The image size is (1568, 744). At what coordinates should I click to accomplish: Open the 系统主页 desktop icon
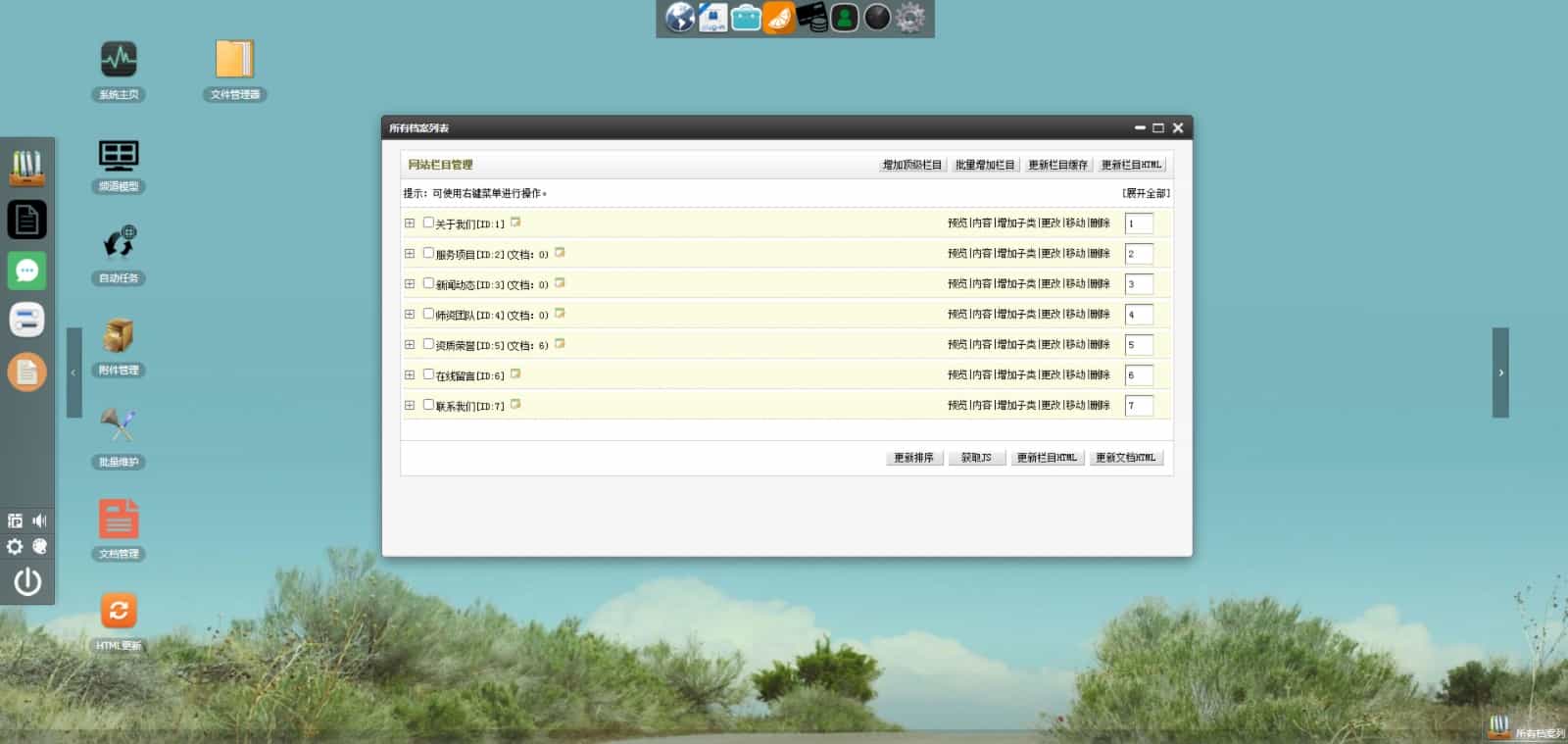pyautogui.click(x=119, y=60)
